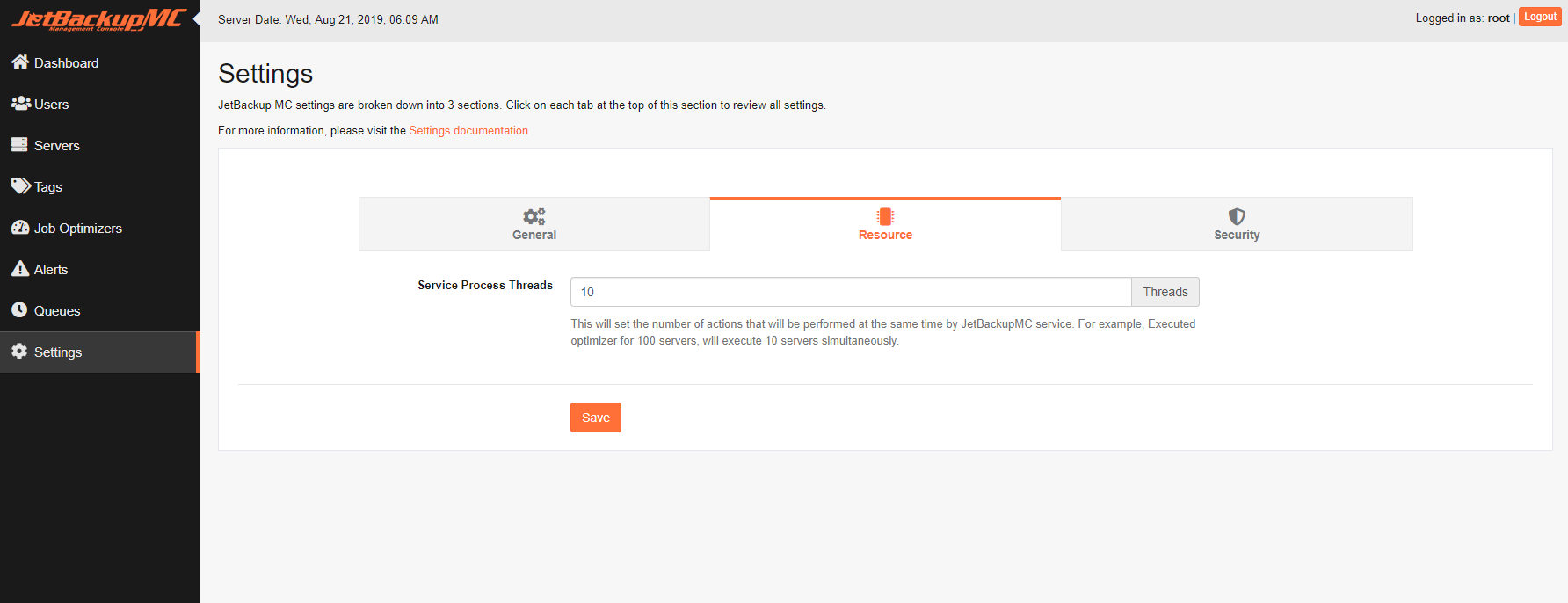Open the Job Optimizers menu item
1568x603 pixels.
tap(100, 228)
